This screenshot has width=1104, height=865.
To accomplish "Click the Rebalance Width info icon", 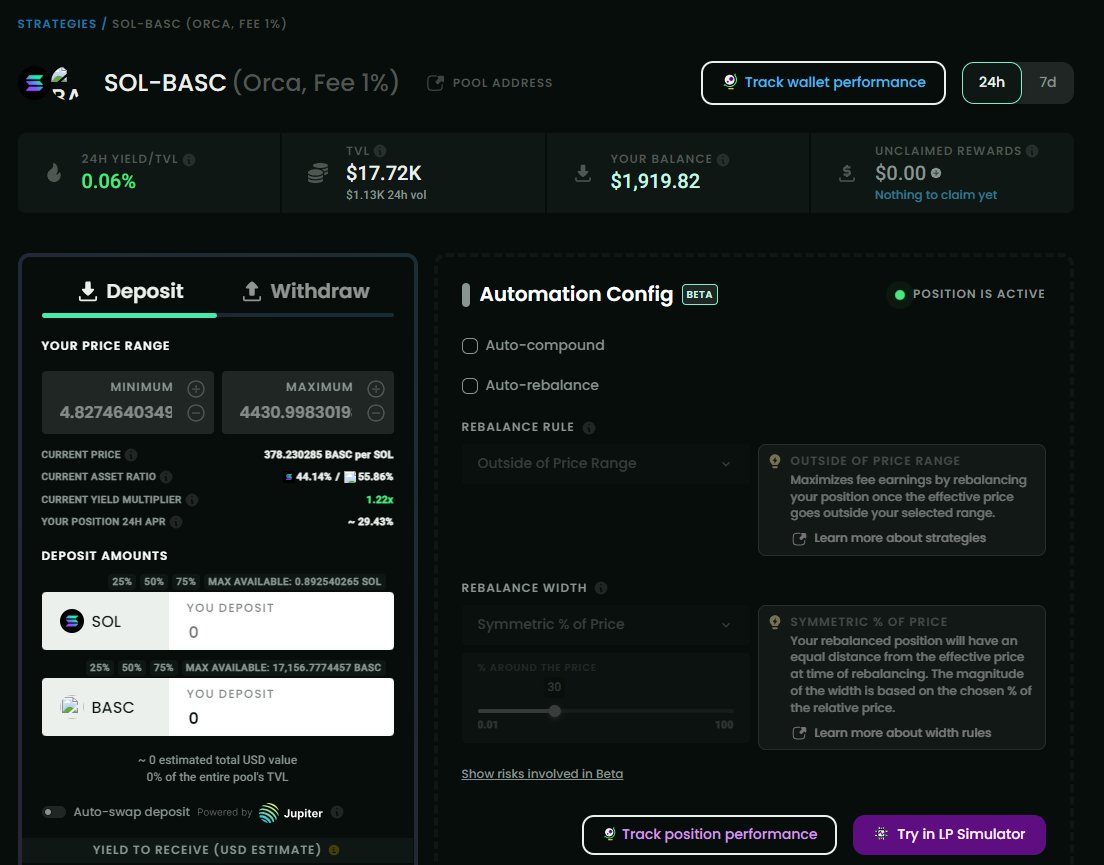I will click(x=601, y=588).
